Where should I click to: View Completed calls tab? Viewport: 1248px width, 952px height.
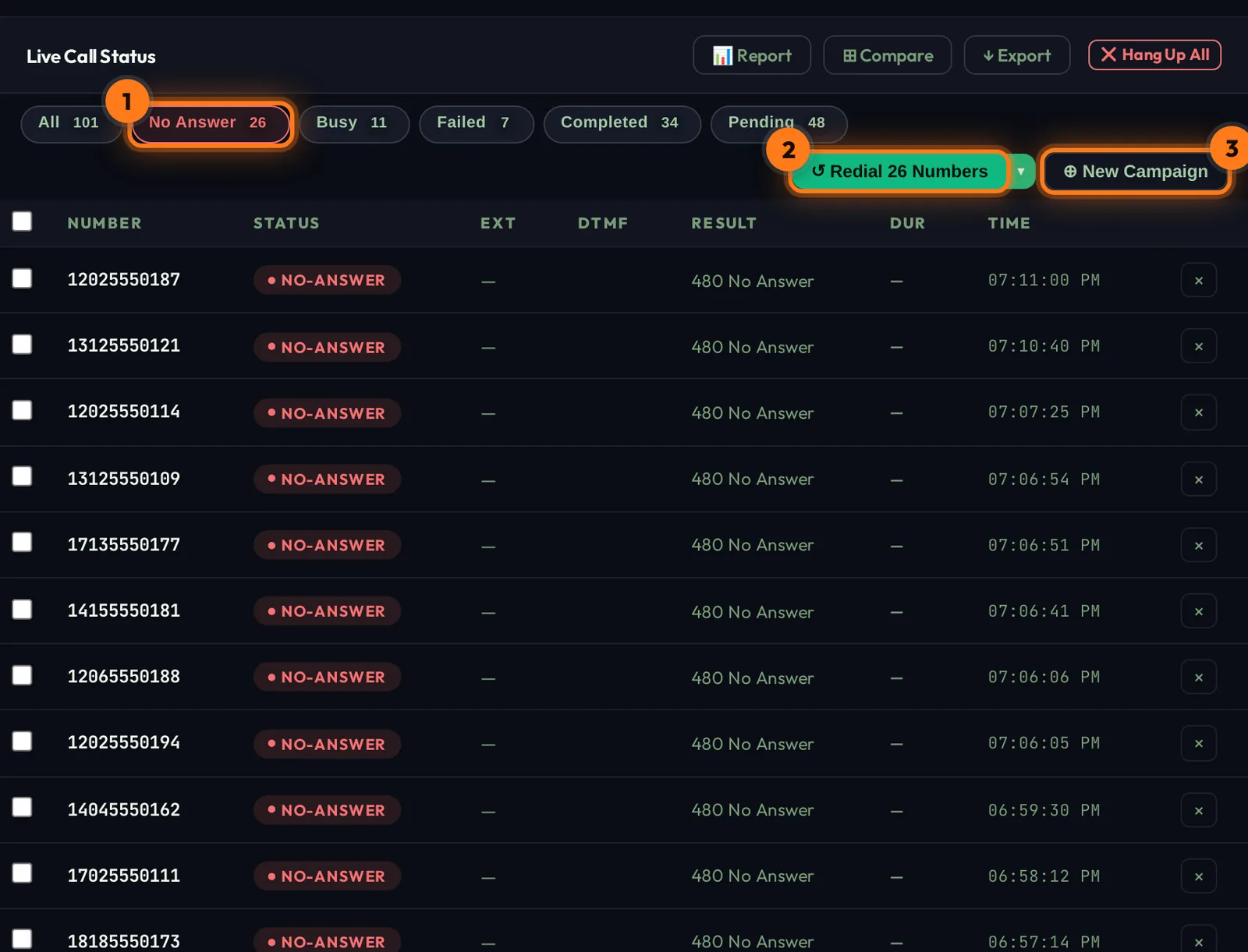[x=622, y=123]
